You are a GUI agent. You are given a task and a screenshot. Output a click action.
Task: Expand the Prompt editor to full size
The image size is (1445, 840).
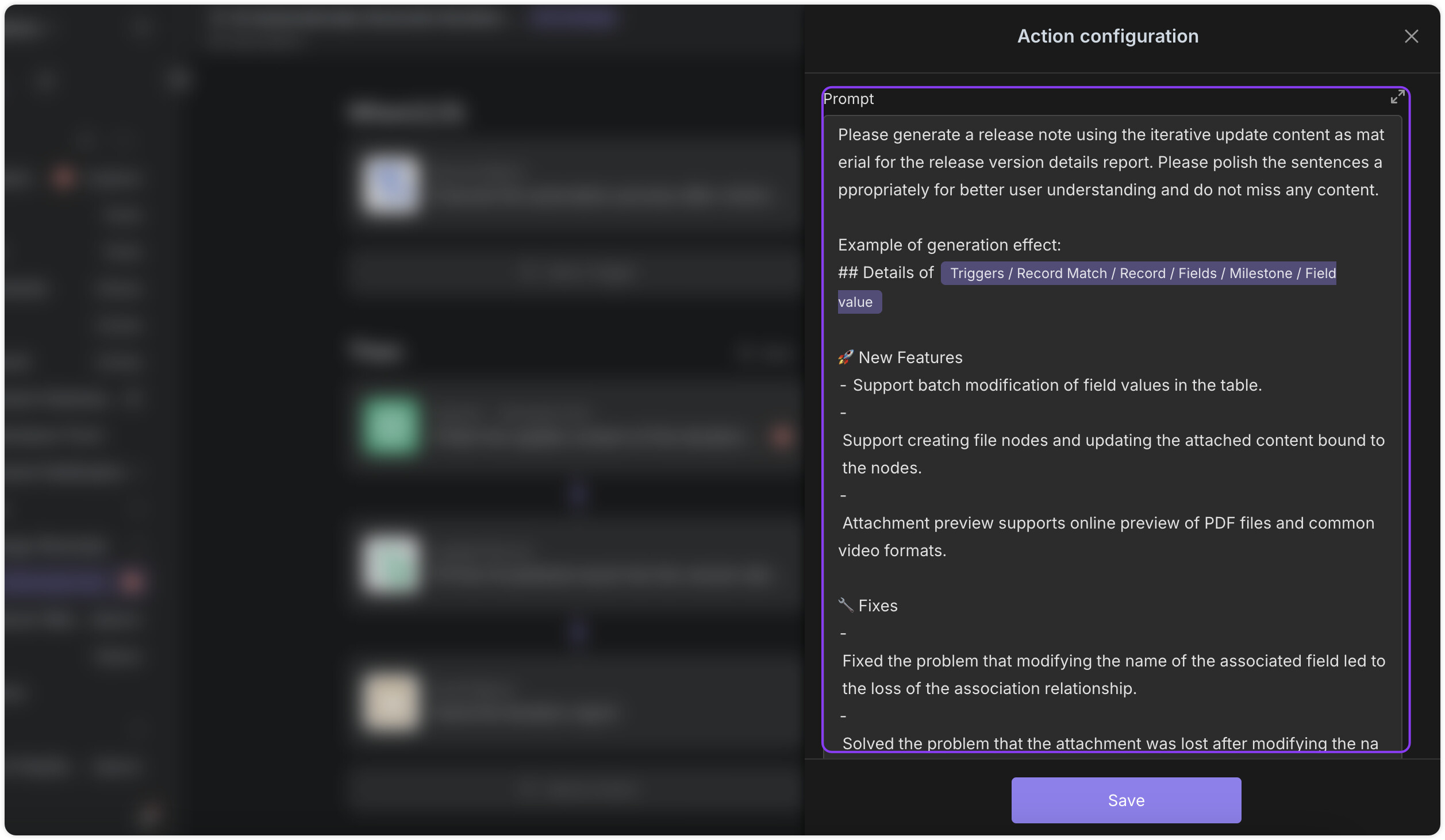tap(1397, 97)
